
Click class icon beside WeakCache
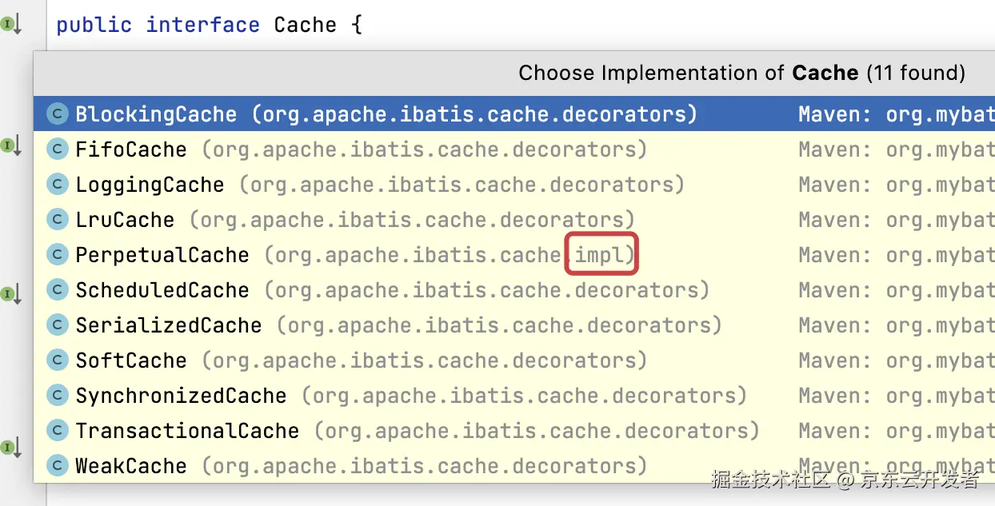click(57, 465)
